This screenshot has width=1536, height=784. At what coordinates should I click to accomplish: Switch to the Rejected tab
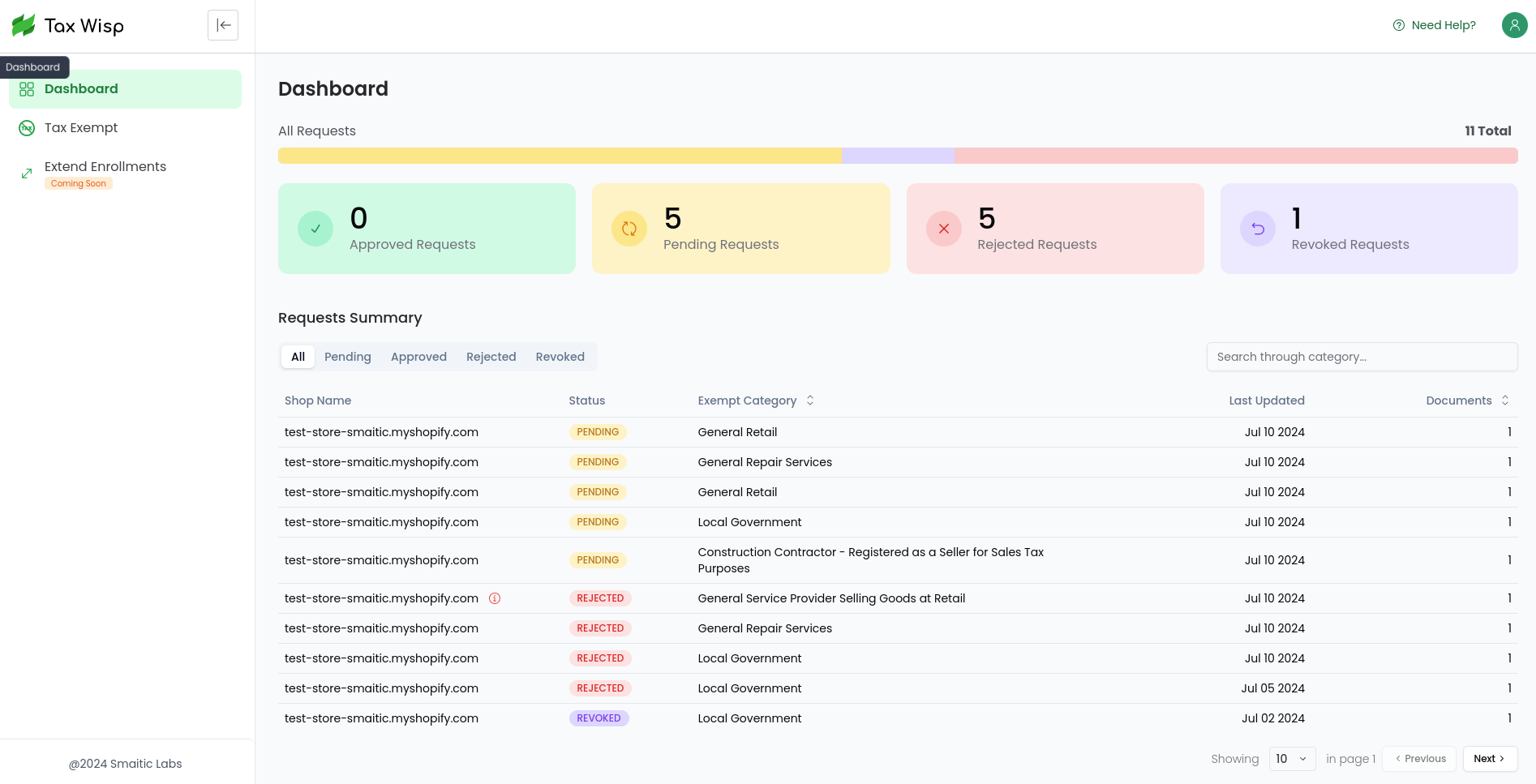[491, 357]
